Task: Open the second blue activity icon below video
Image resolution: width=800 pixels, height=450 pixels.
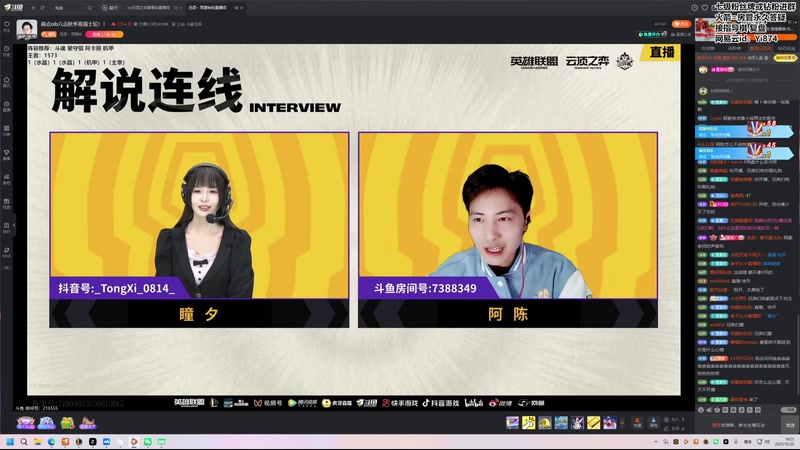Action: pos(46,423)
